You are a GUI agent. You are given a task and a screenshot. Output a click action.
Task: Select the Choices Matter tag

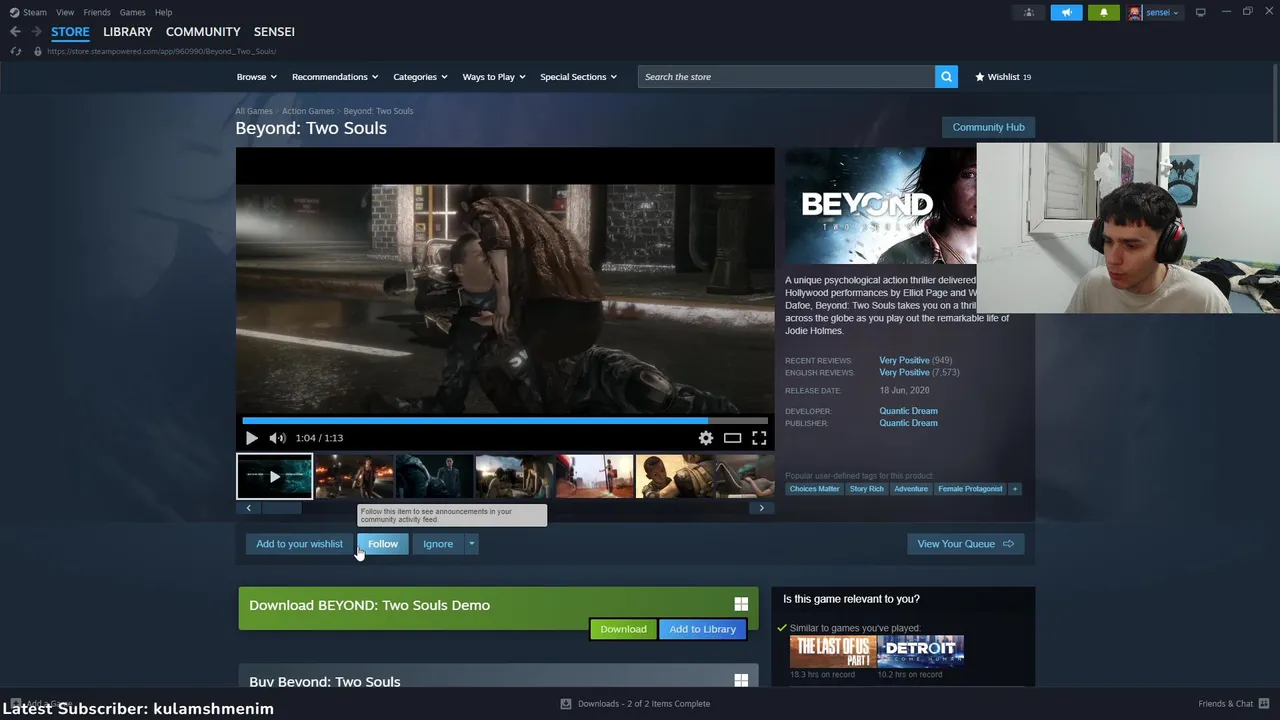(x=814, y=489)
